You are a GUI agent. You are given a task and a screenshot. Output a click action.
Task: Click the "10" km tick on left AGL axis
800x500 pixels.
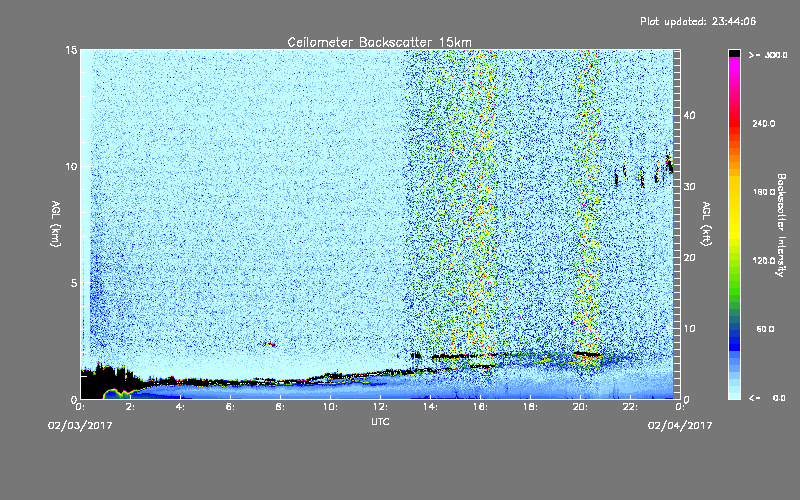tap(71, 166)
